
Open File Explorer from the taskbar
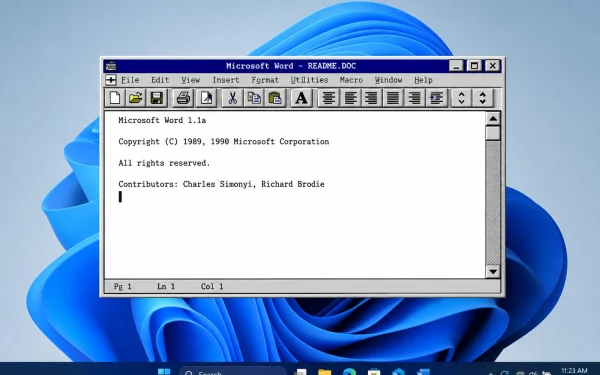tap(324, 372)
